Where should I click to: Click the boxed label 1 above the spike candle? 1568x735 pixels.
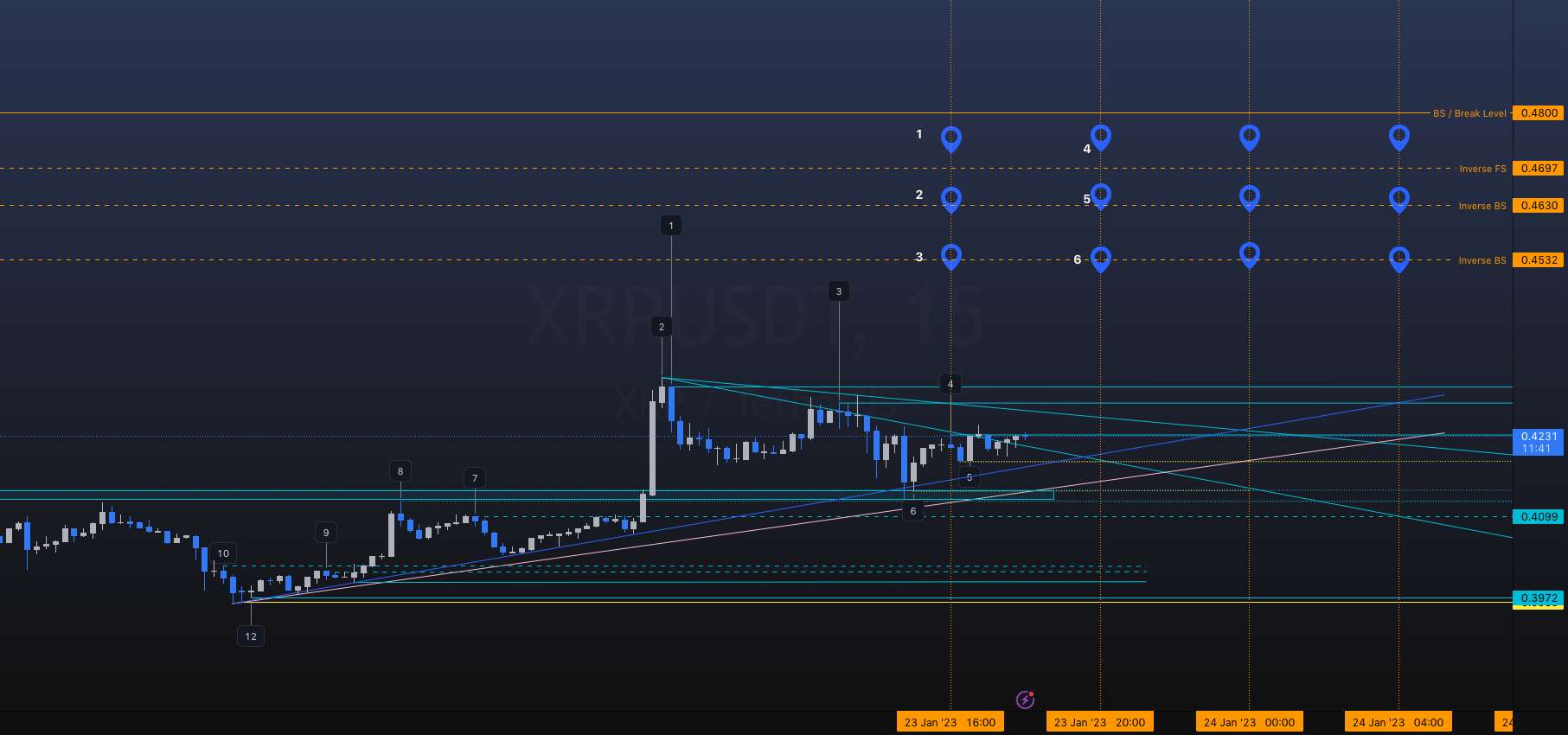(671, 226)
